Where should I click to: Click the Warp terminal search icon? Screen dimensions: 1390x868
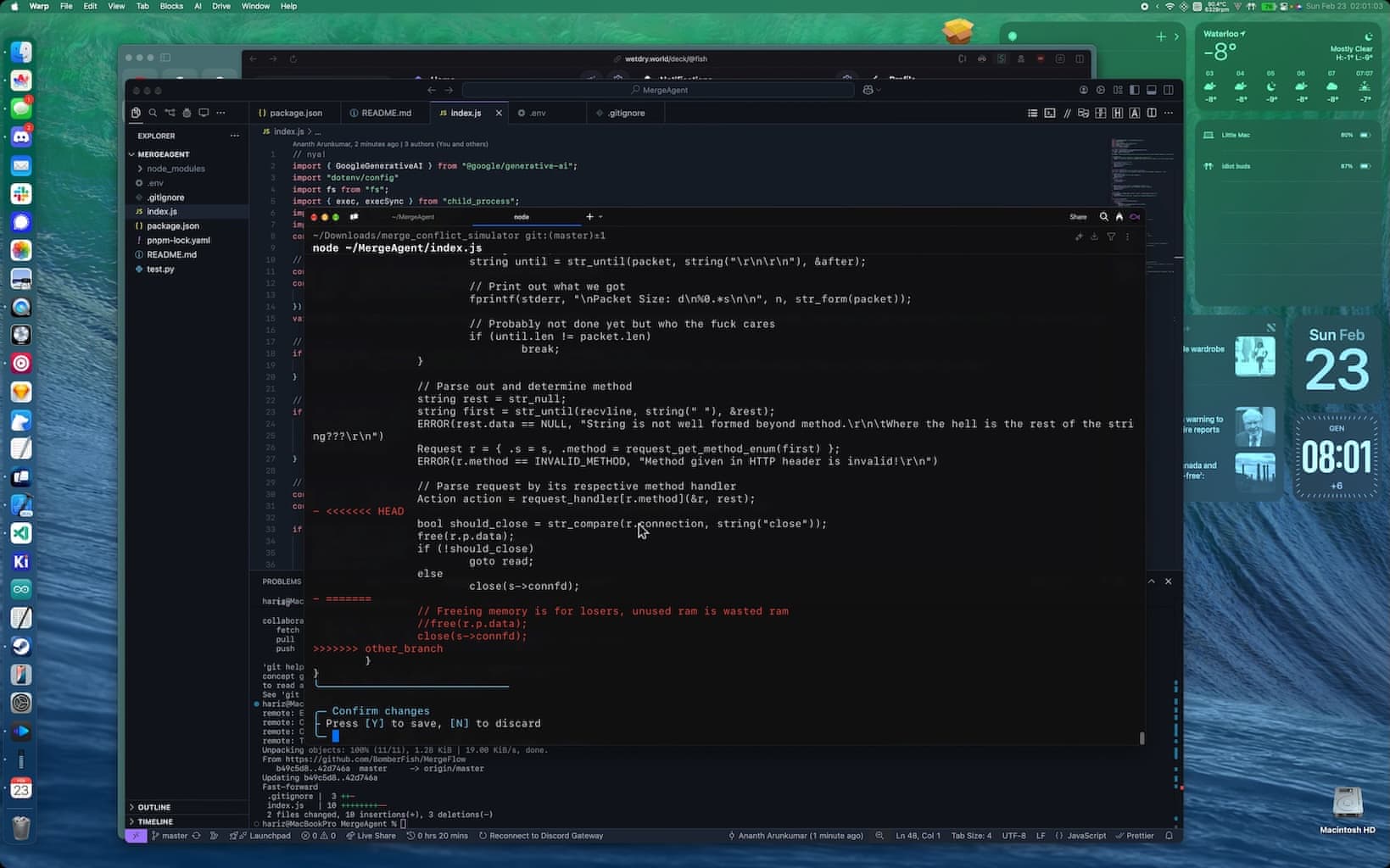(1103, 217)
